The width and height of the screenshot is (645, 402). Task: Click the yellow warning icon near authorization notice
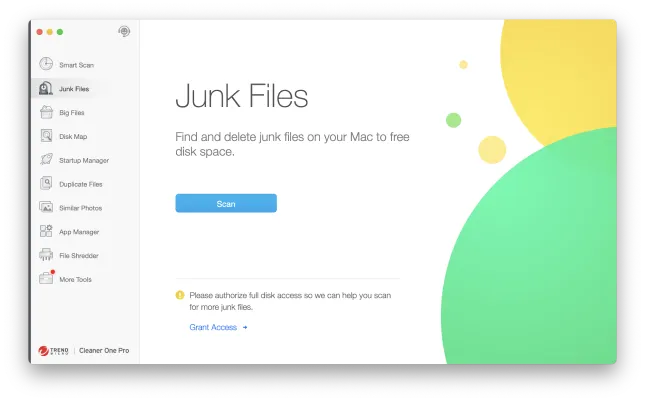tap(180, 296)
